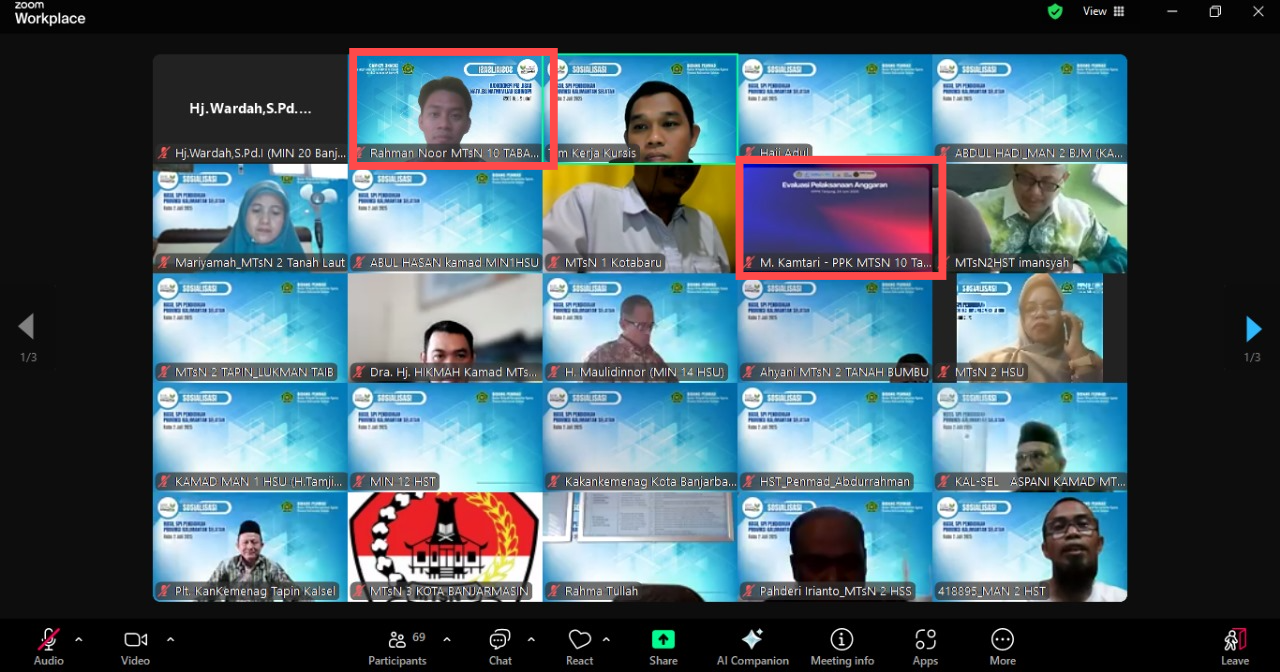Open the View layout menu
The height and width of the screenshot is (672, 1280).
[x=1103, y=11]
